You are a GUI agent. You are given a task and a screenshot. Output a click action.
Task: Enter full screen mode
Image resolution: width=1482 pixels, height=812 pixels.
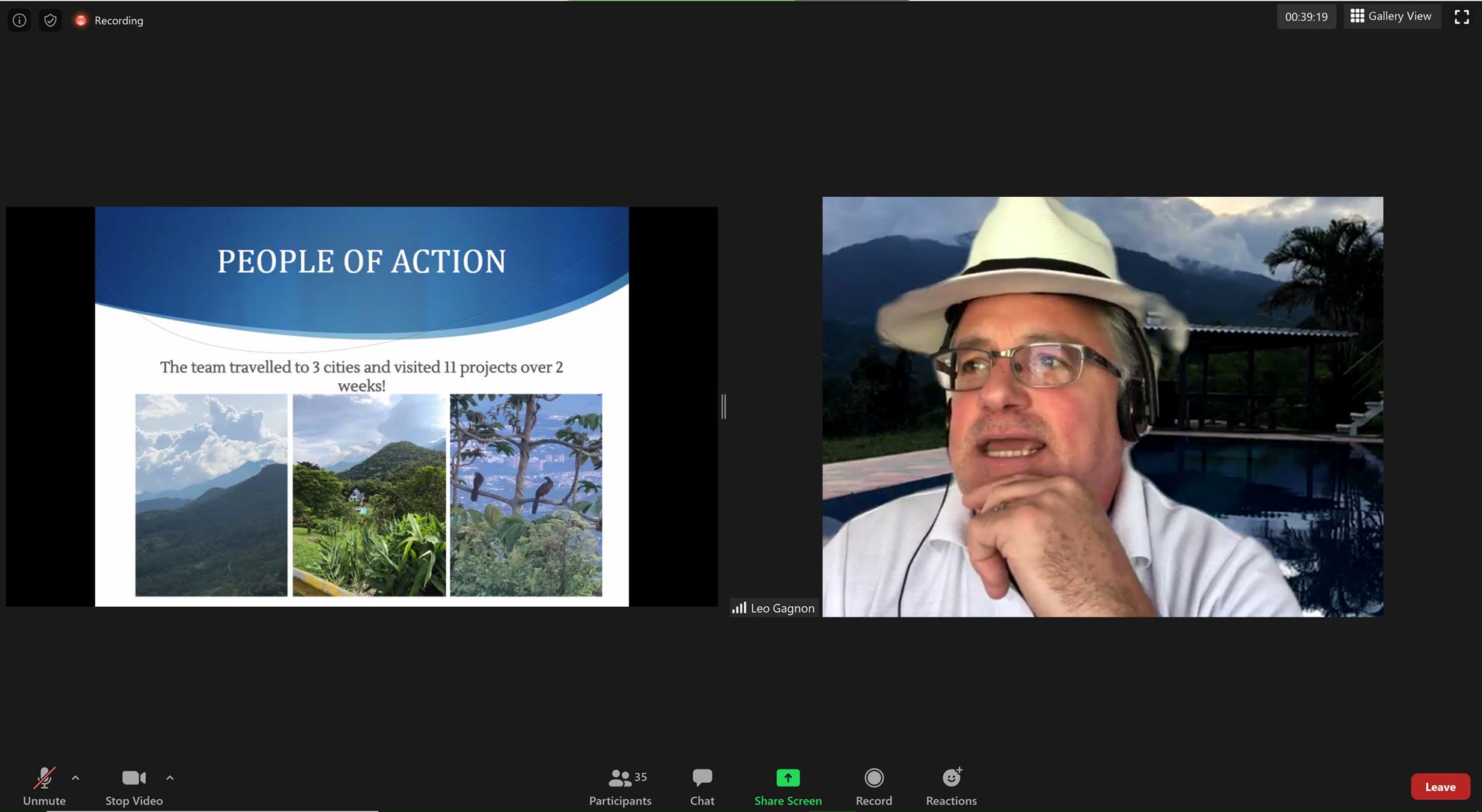(x=1461, y=17)
